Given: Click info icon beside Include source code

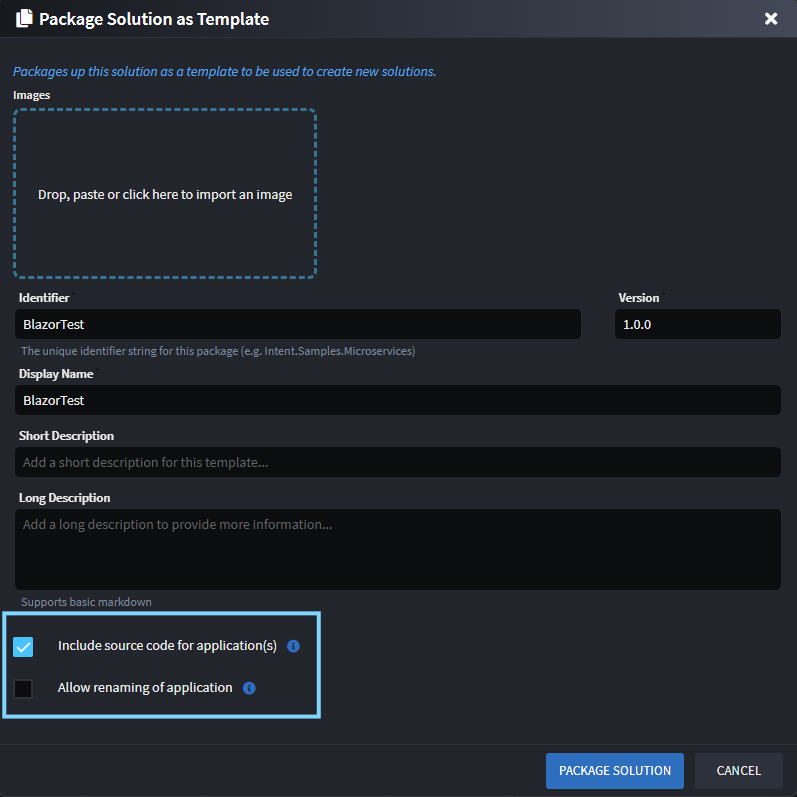Looking at the screenshot, I should click(293, 646).
